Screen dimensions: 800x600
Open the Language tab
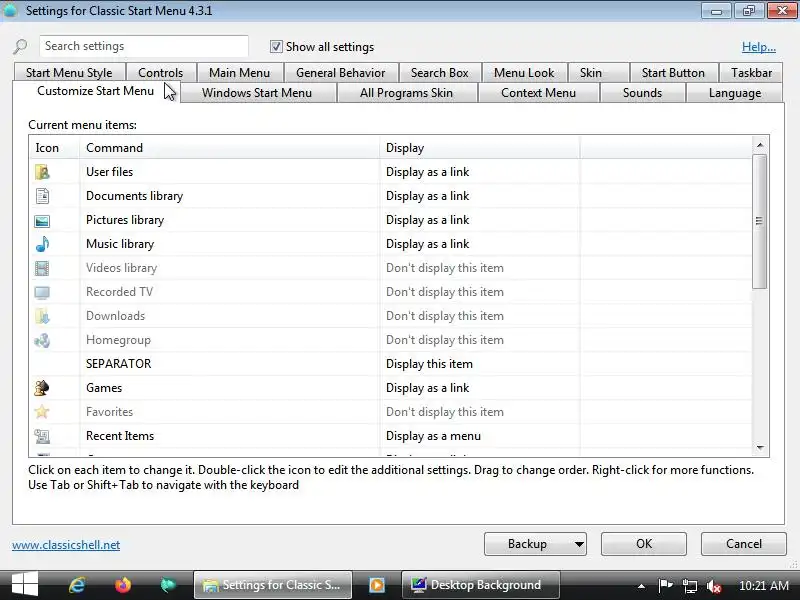[x=735, y=93]
